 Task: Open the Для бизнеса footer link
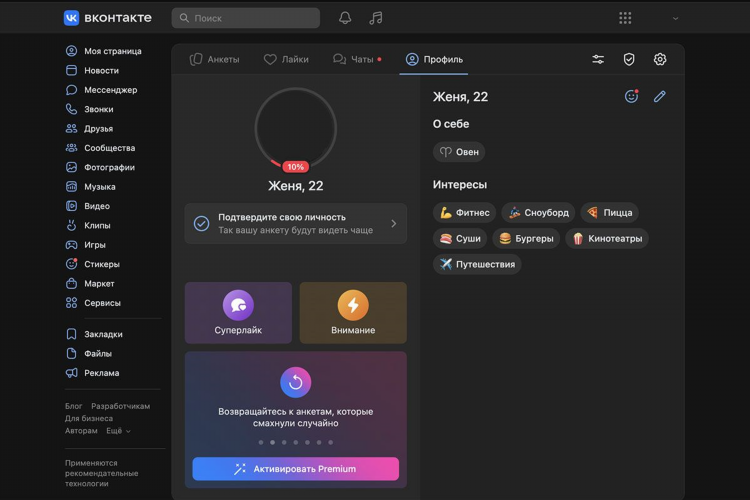89,418
